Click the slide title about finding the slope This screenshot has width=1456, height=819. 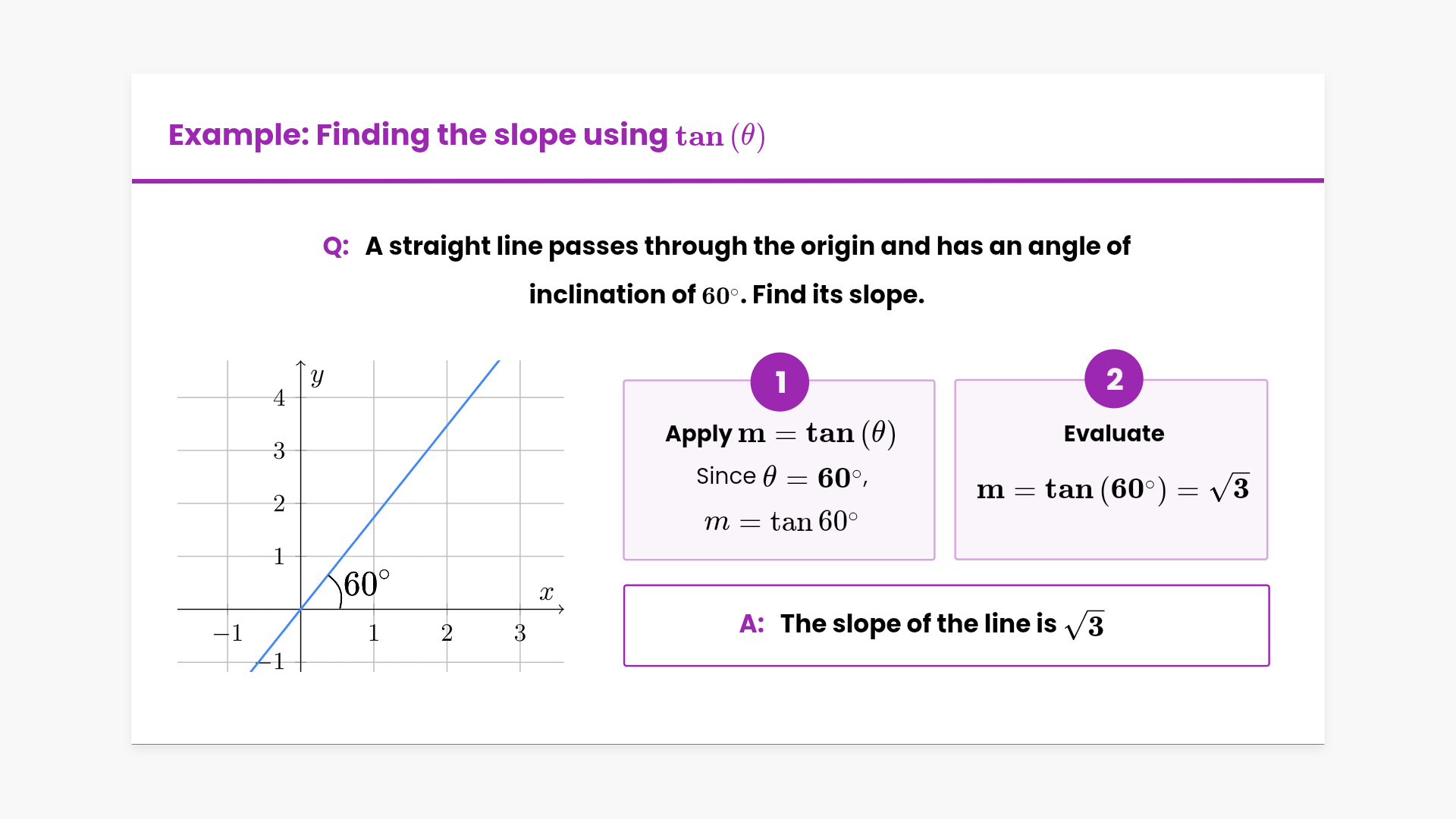point(466,136)
